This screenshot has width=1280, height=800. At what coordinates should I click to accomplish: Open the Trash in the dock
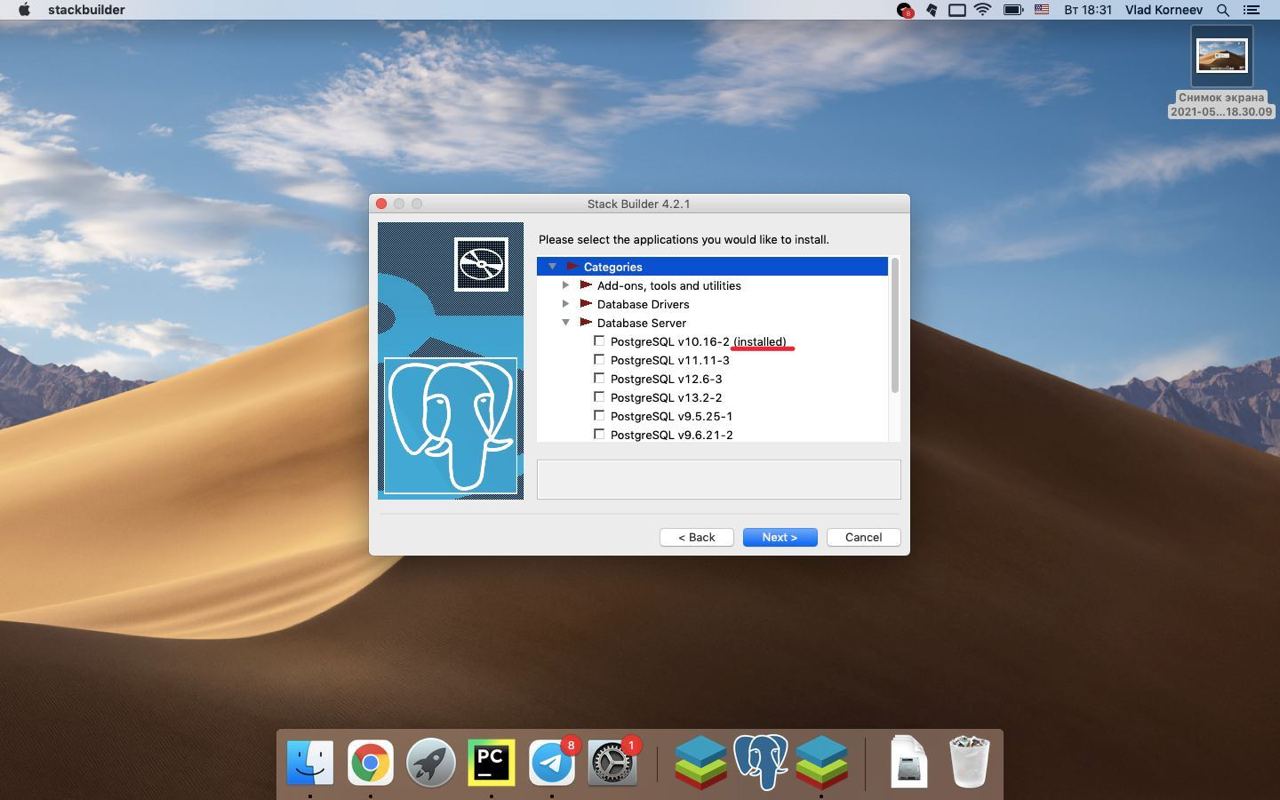pos(969,763)
